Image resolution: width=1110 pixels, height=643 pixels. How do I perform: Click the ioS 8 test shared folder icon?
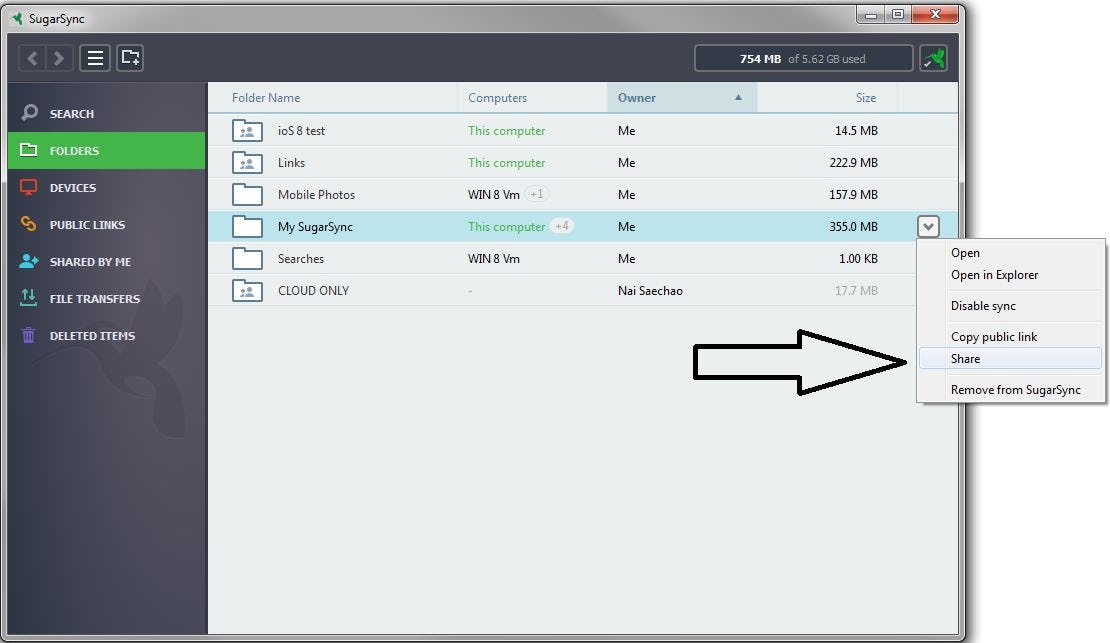247,130
